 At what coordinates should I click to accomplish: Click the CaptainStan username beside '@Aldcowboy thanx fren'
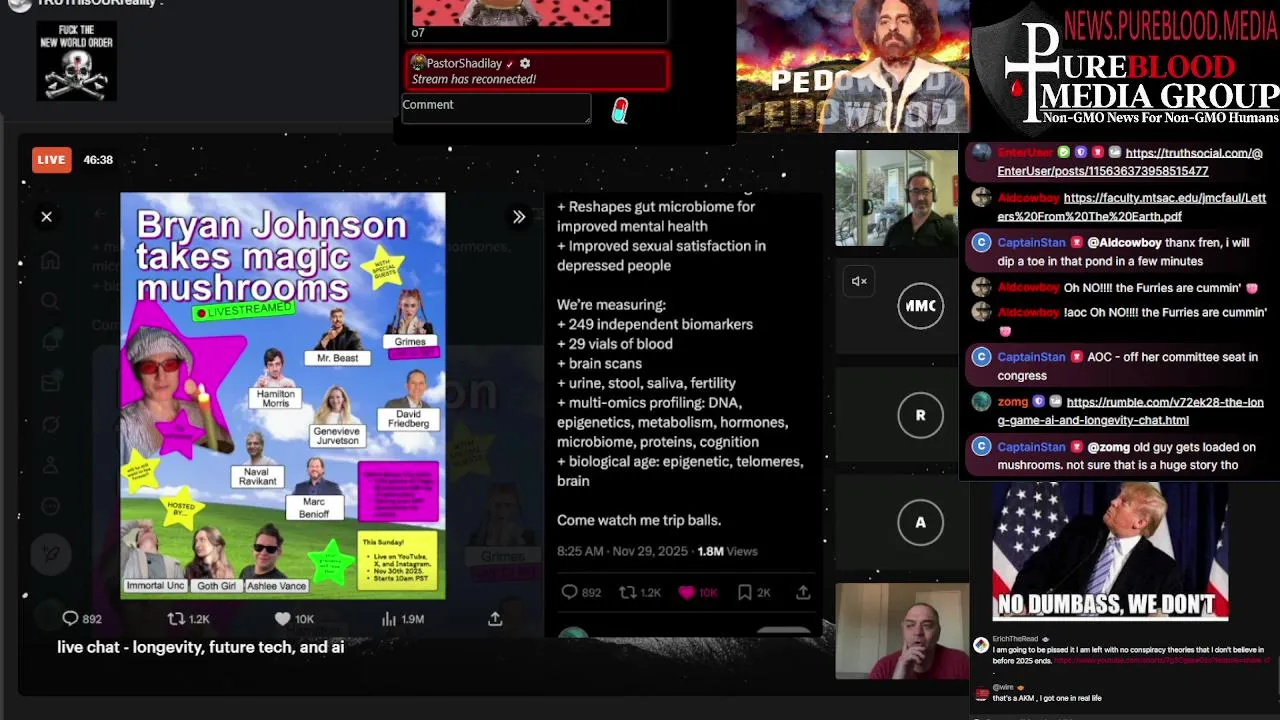pos(1031,243)
